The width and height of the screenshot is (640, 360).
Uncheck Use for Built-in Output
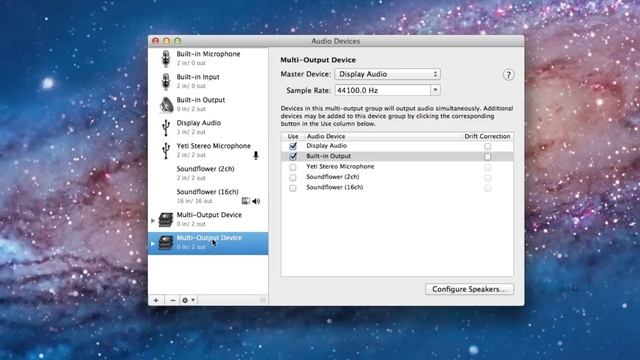pos(293,156)
